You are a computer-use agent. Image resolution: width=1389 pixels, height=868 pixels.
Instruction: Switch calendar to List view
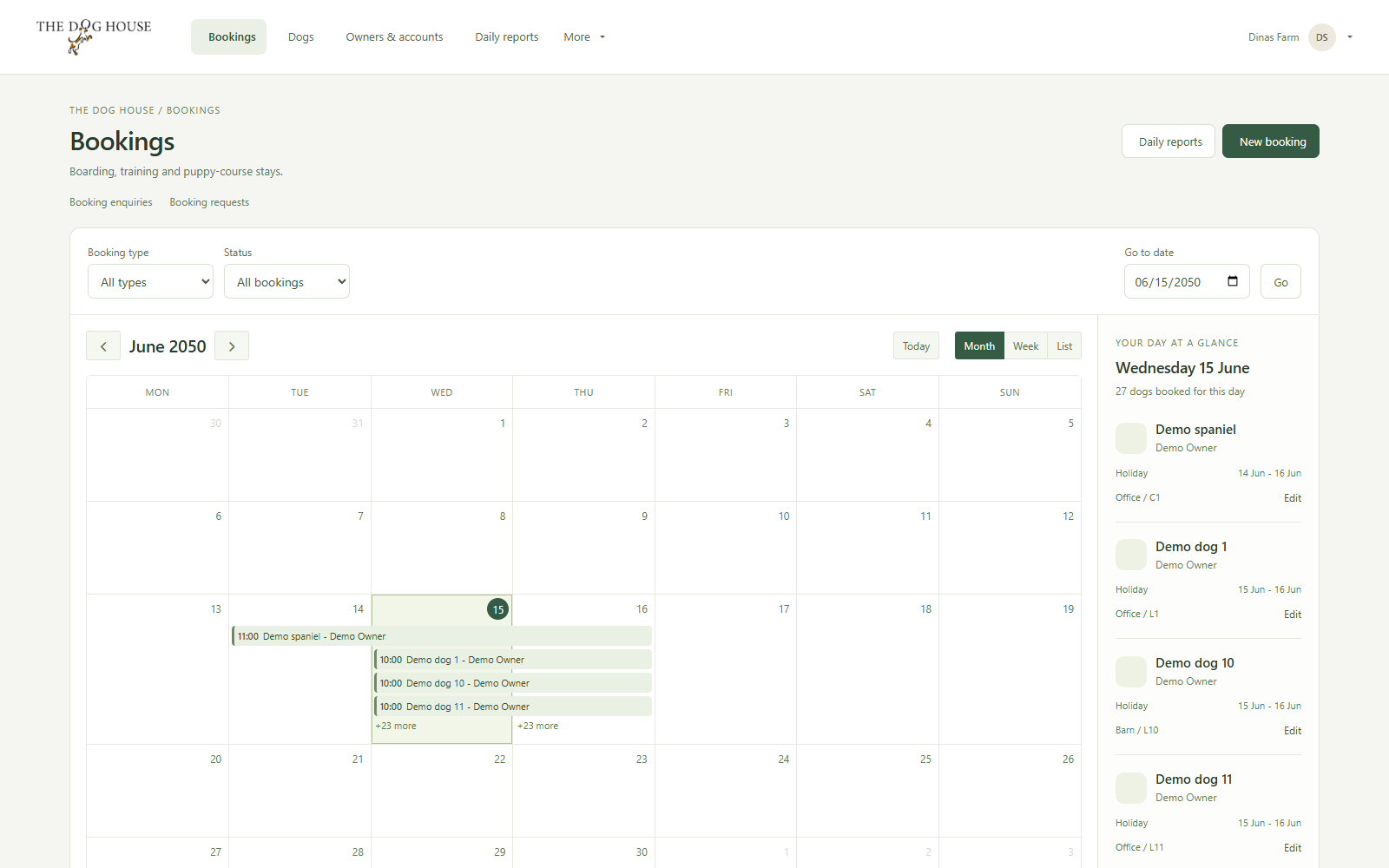[1064, 345]
